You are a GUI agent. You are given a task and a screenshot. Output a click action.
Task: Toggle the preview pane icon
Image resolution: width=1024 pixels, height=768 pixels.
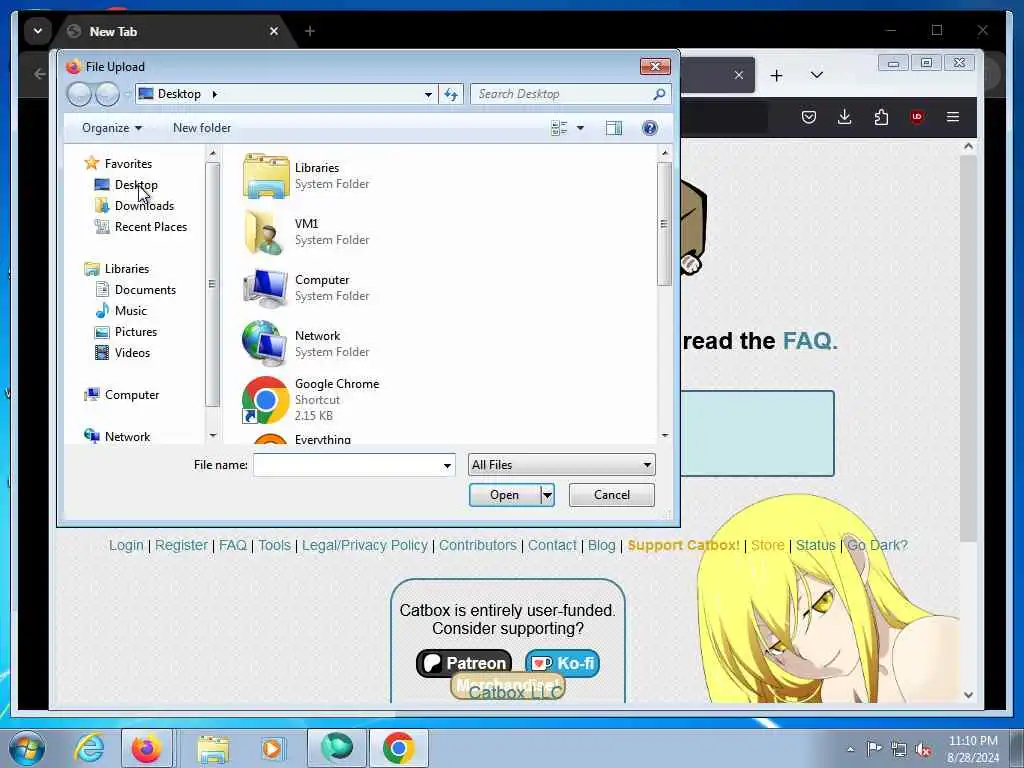coord(614,128)
